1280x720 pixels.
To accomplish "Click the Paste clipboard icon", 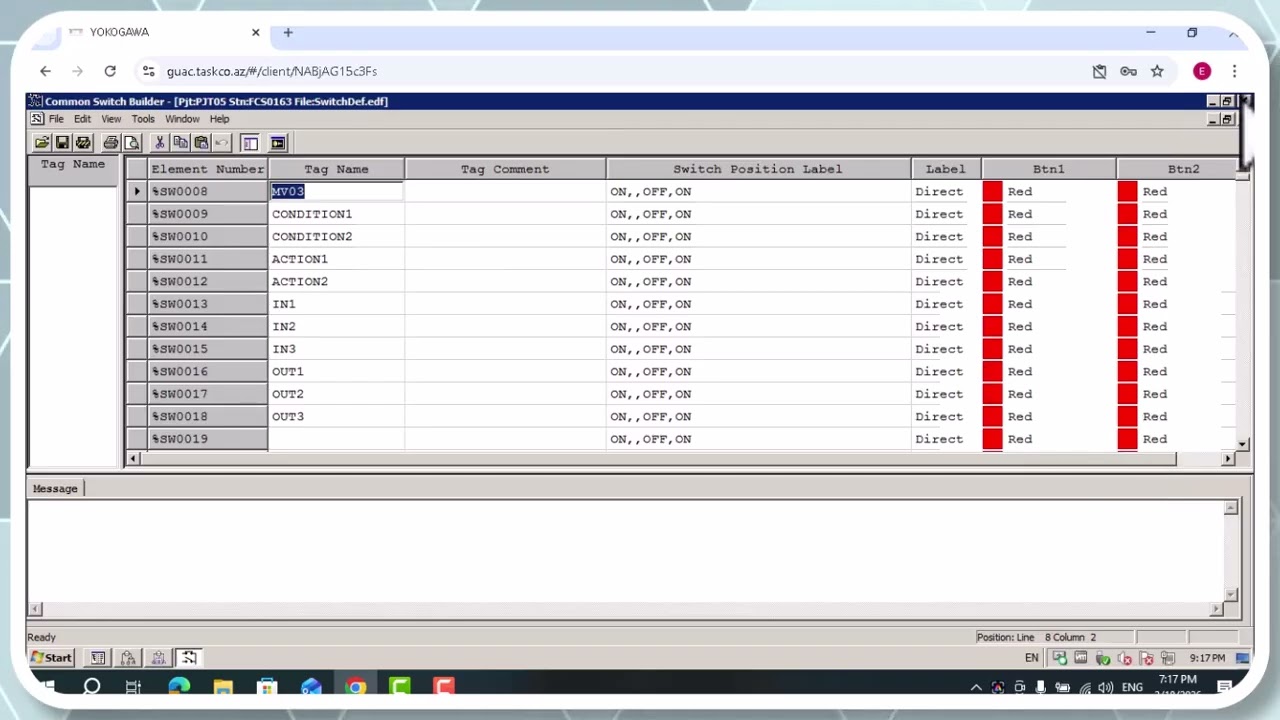I will pos(201,143).
